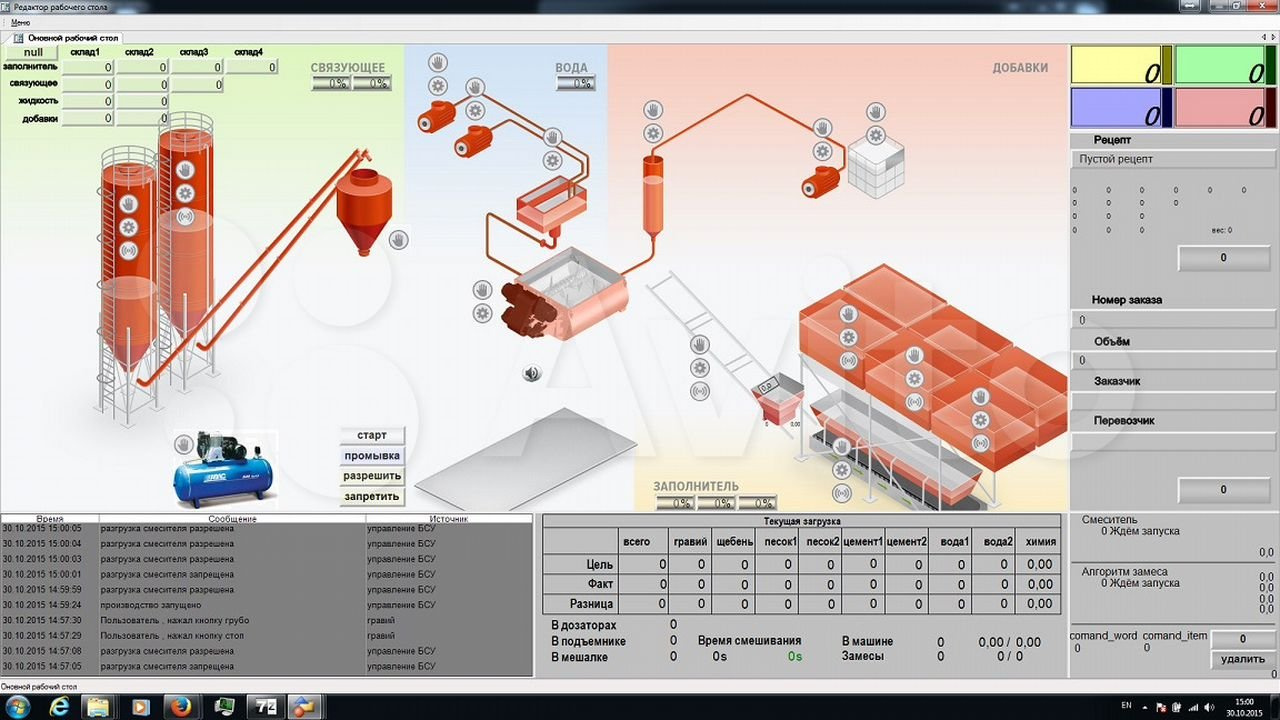Viewport: 1280px width, 720px height.
Task: Click the gear icon beside the concrete mixer
Action: (482, 313)
